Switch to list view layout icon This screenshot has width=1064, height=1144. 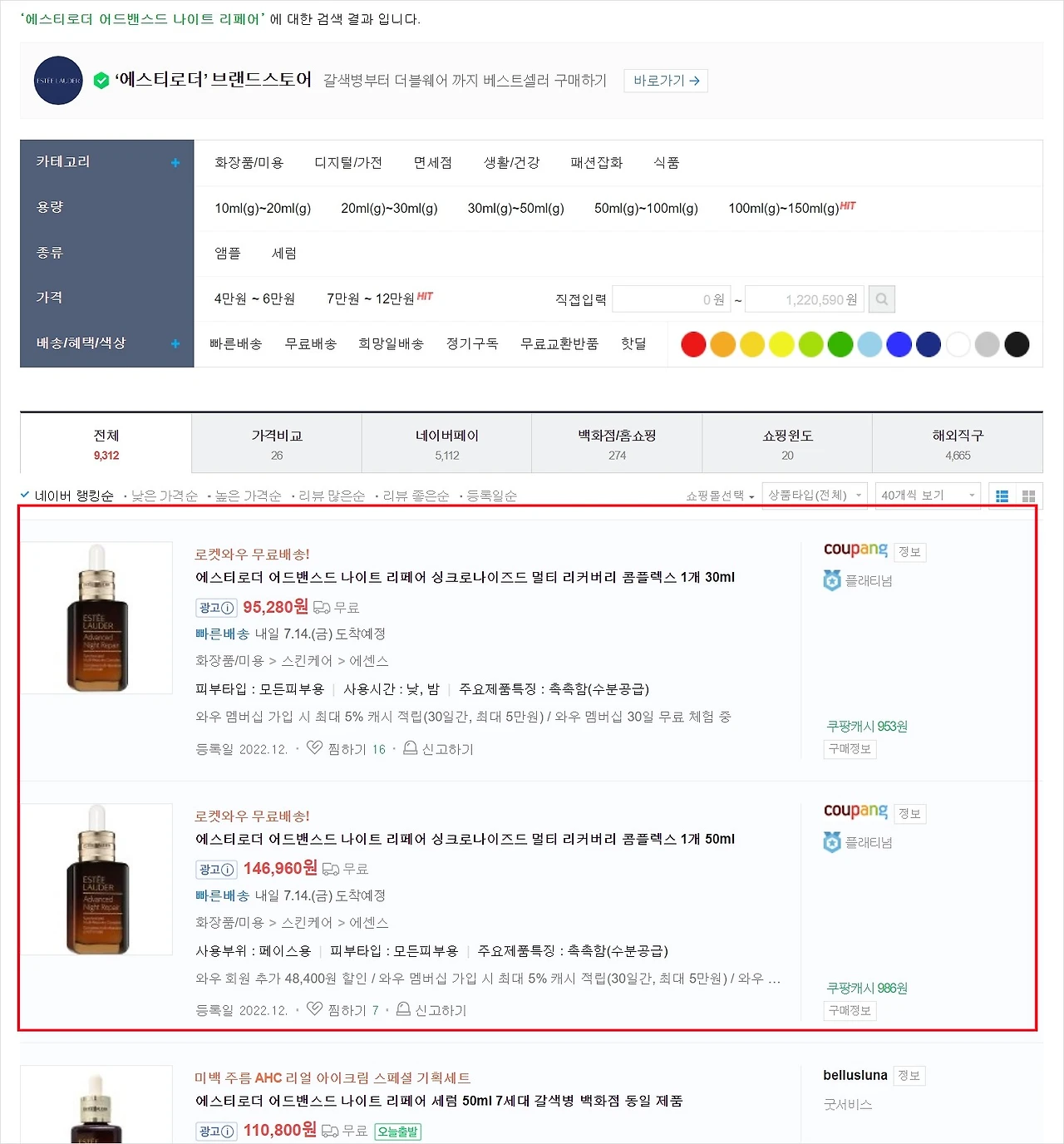point(1002,496)
